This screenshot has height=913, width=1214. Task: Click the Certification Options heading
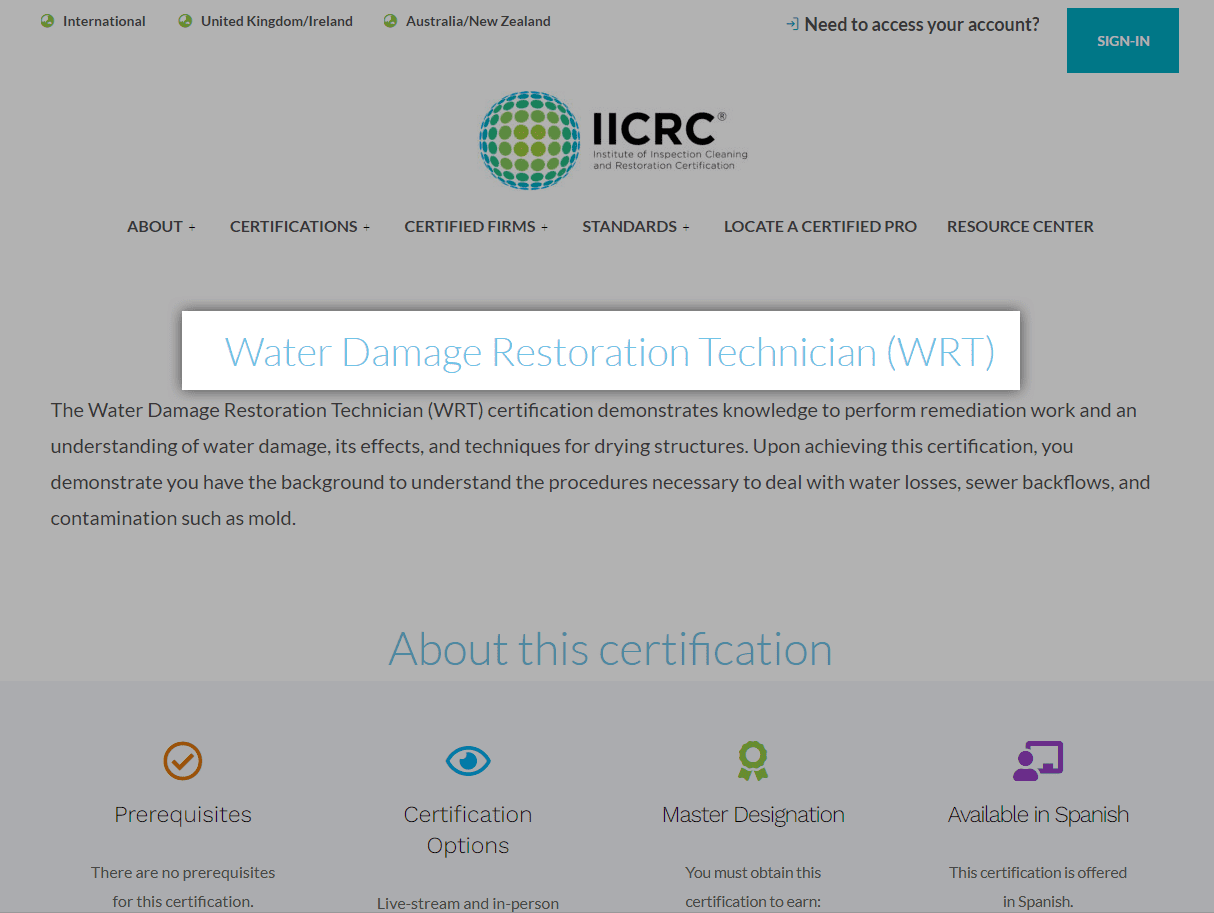pyautogui.click(x=468, y=830)
